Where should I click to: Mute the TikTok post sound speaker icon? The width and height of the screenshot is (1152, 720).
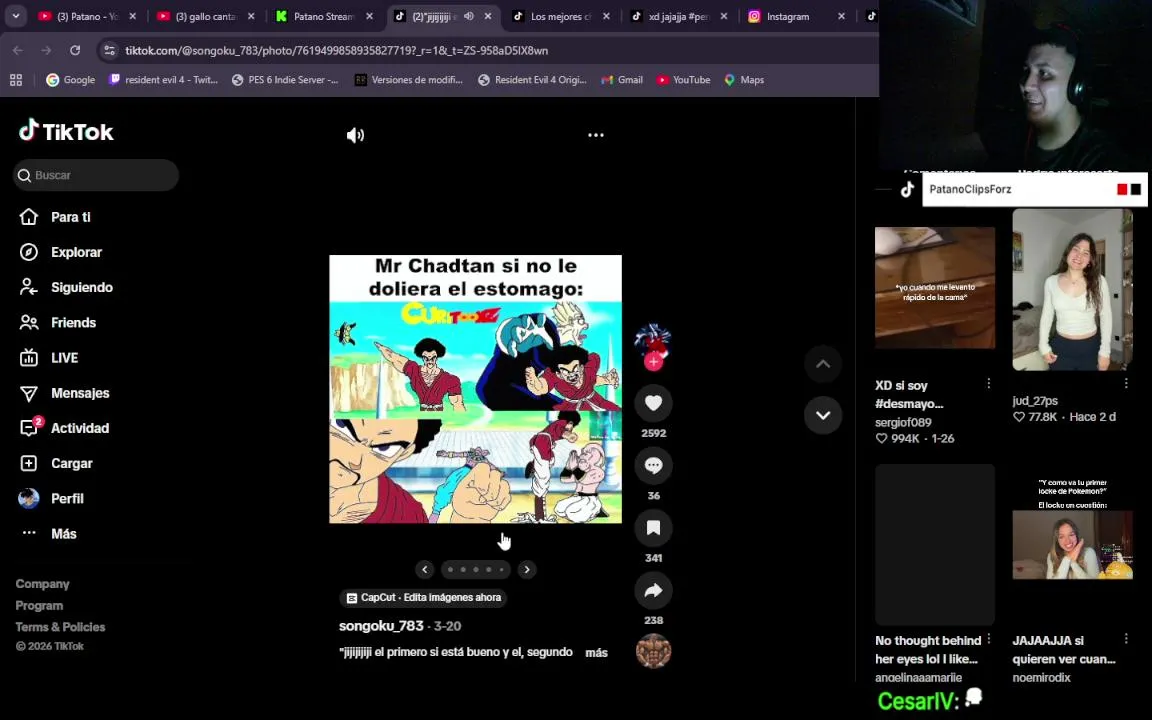click(356, 135)
